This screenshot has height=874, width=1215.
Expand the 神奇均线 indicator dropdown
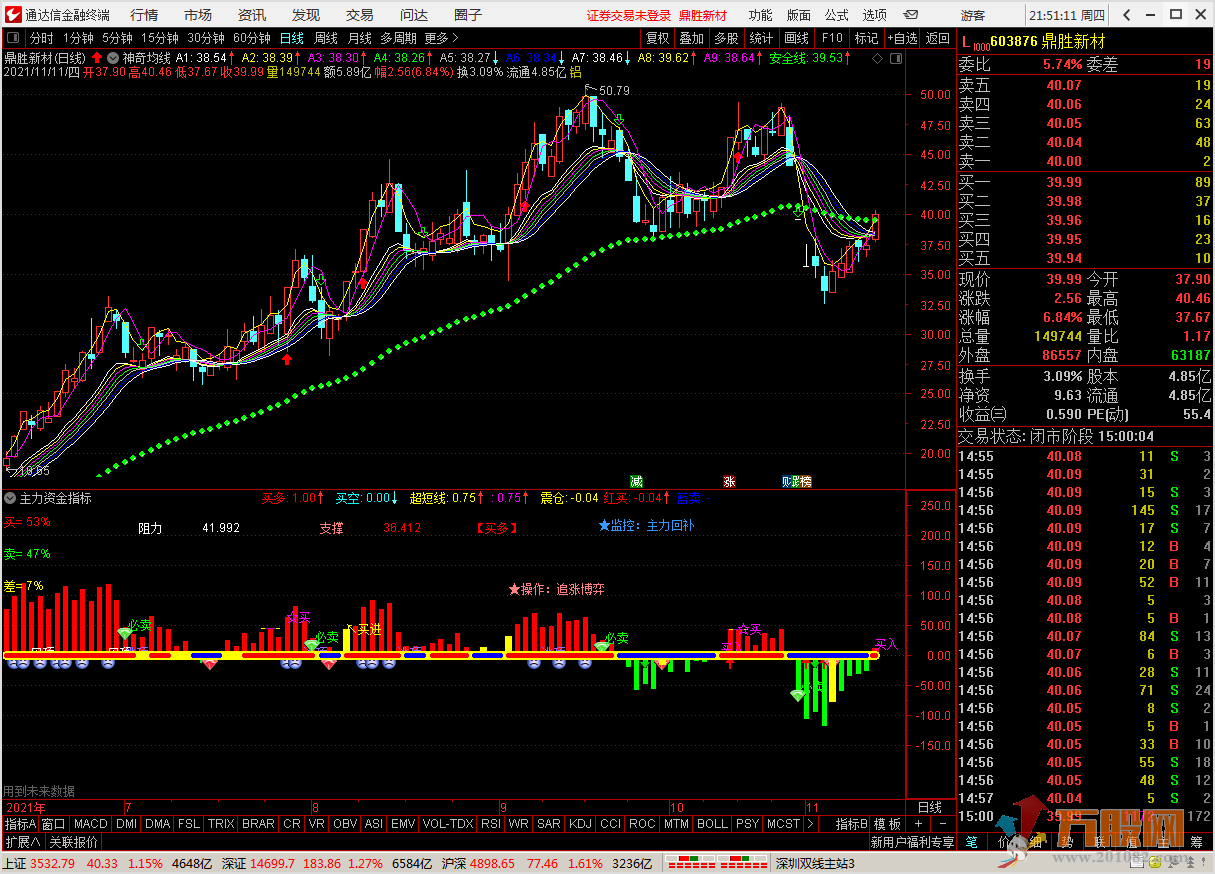click(x=112, y=59)
